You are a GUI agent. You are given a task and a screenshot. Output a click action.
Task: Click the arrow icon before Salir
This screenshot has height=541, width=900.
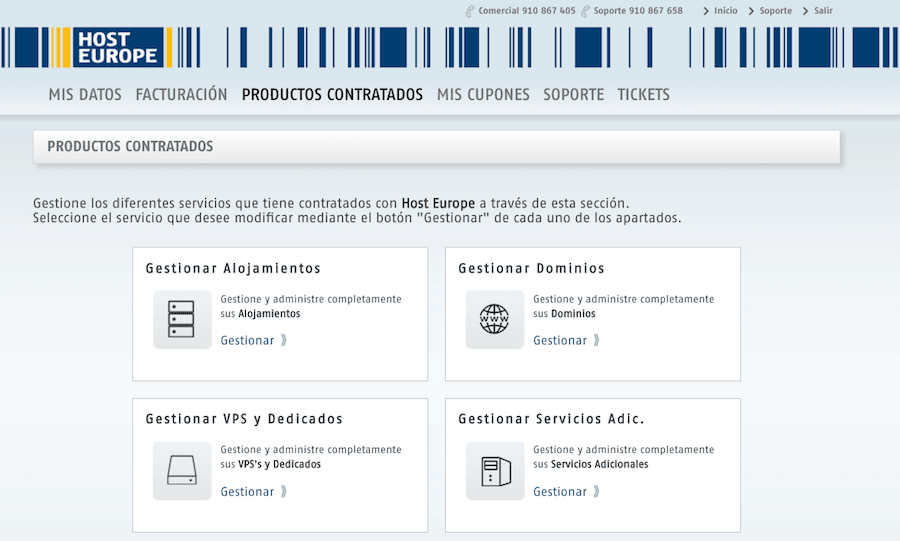click(x=805, y=11)
